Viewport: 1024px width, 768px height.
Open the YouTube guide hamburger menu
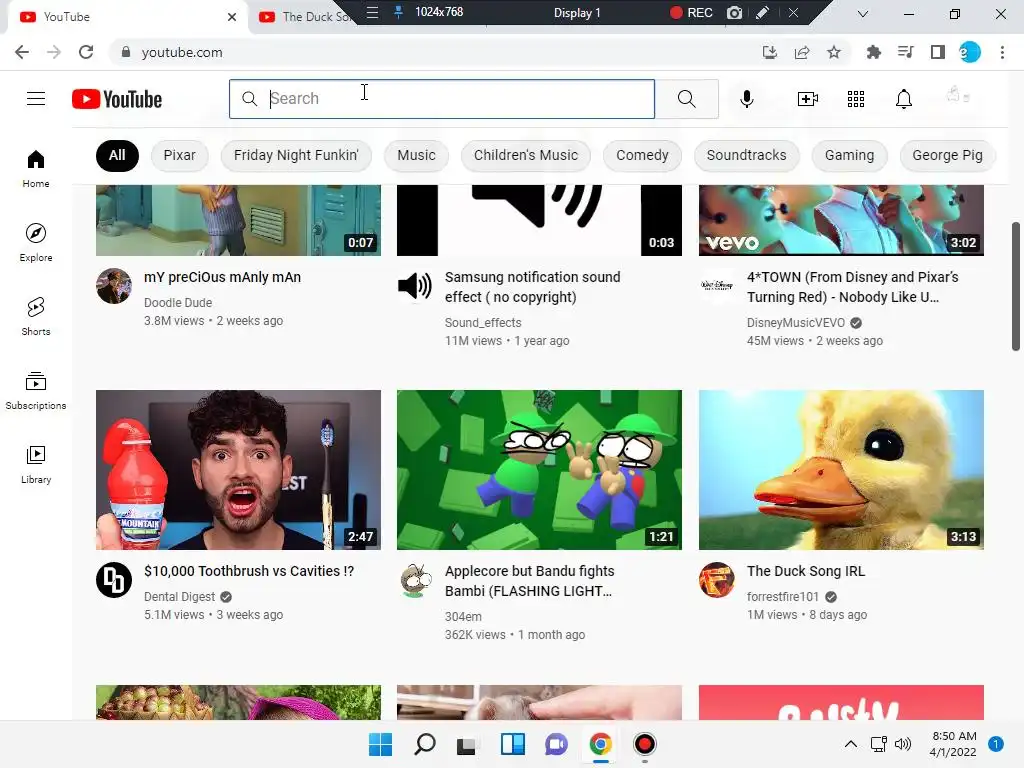point(36,99)
